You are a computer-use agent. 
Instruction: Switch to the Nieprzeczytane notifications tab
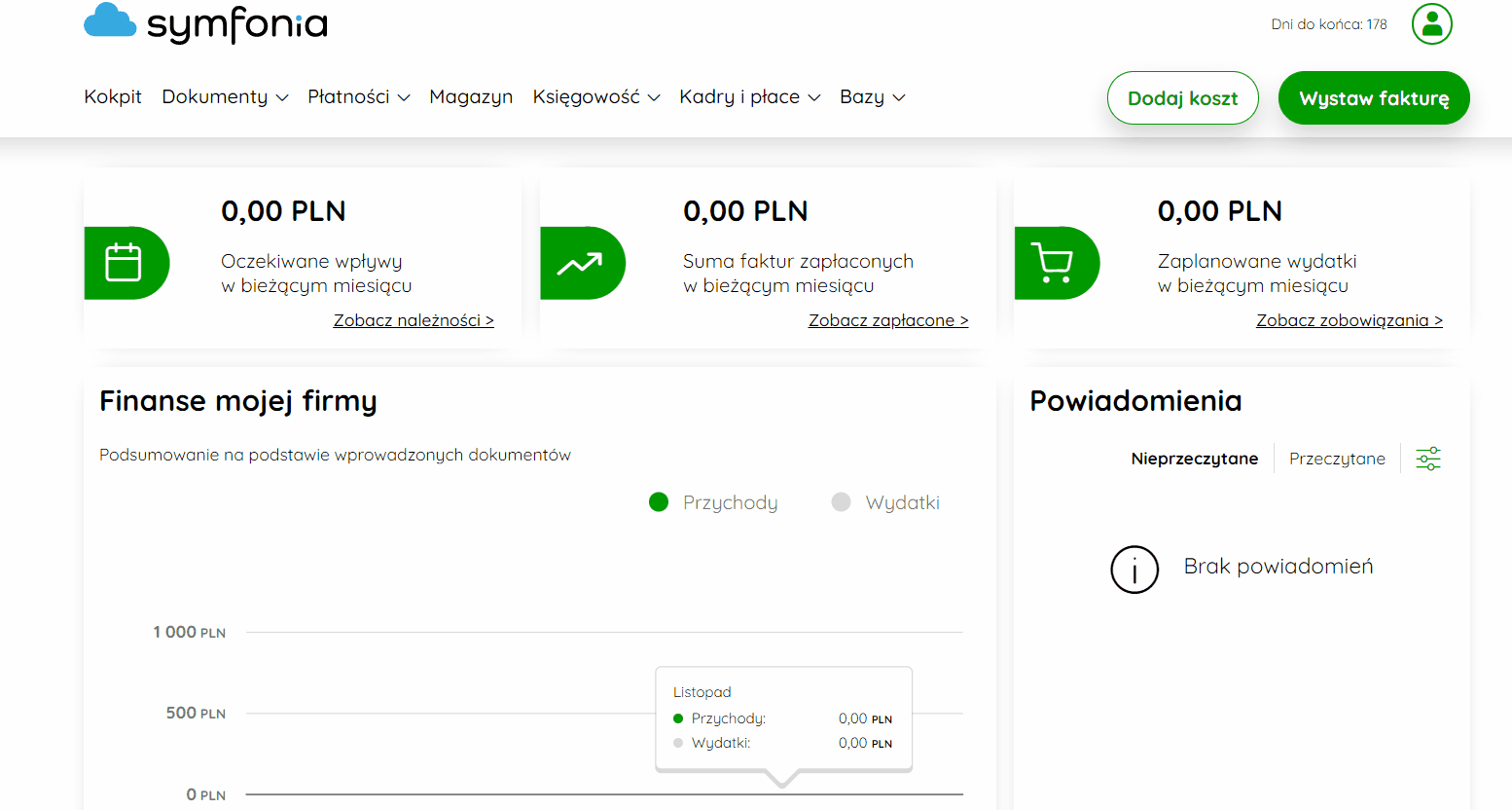[x=1195, y=459]
